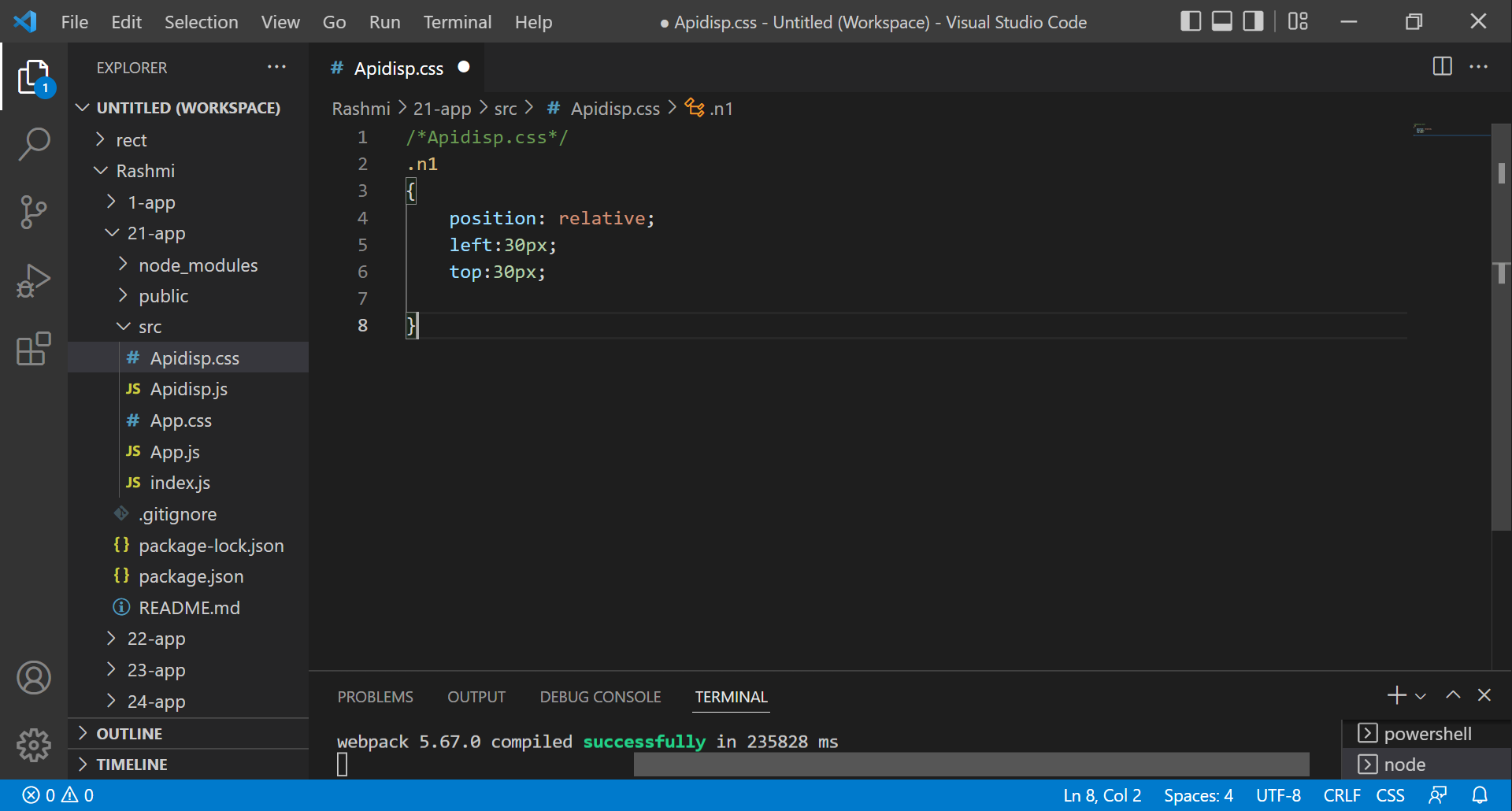Click Ln 8, Col 2 status item
This screenshot has height=811, width=1512.
pos(1102,795)
